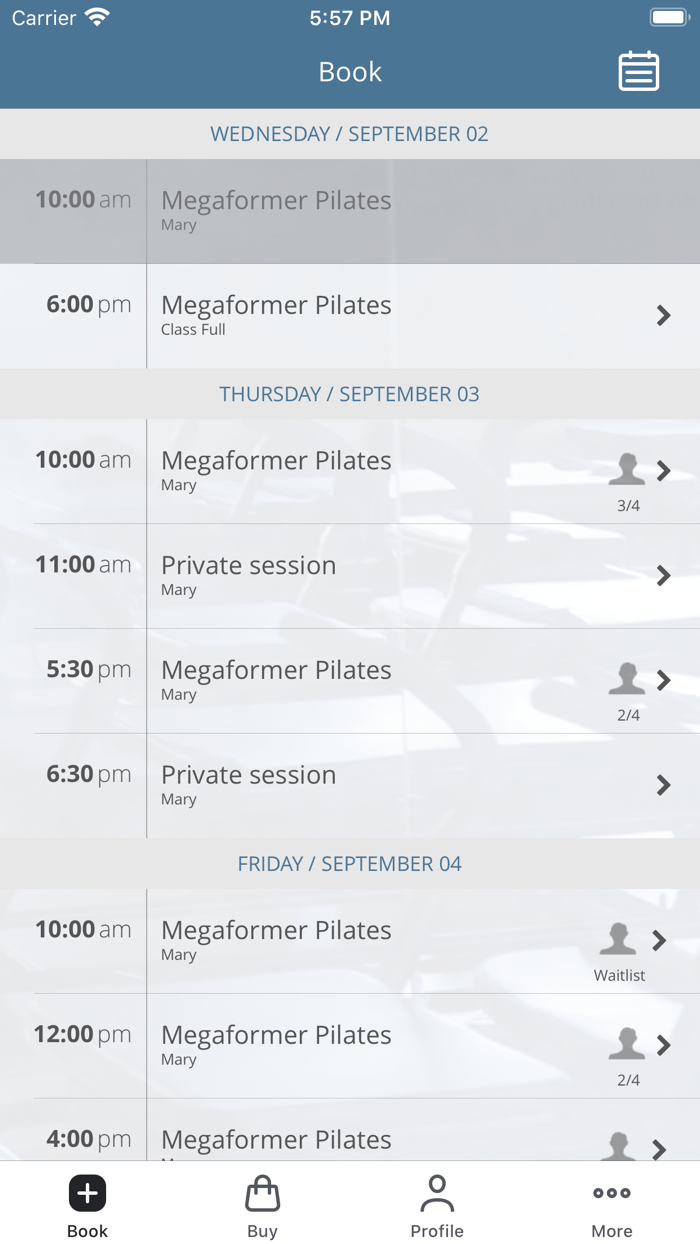The image size is (700, 1244).
Task: Tap Thursday September 03 date header
Action: coord(350,394)
